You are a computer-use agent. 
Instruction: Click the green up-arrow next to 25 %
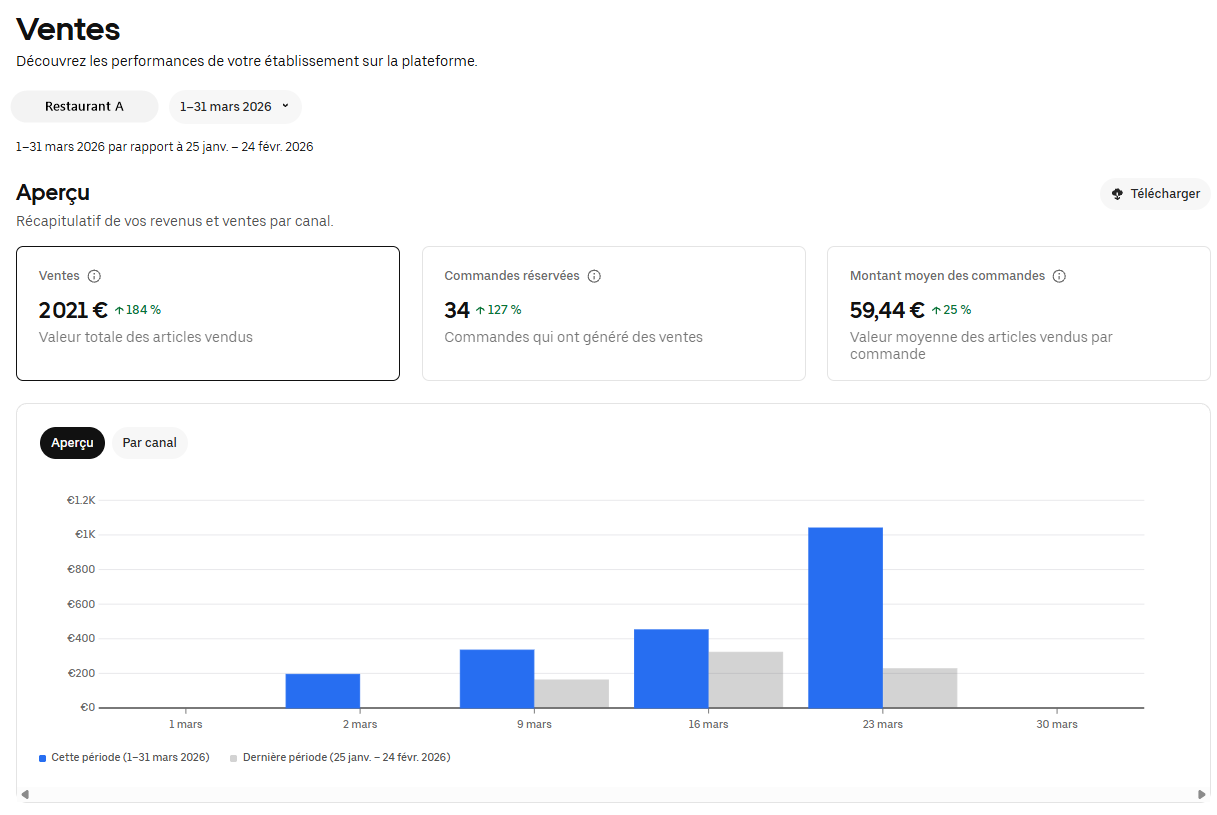tap(936, 310)
